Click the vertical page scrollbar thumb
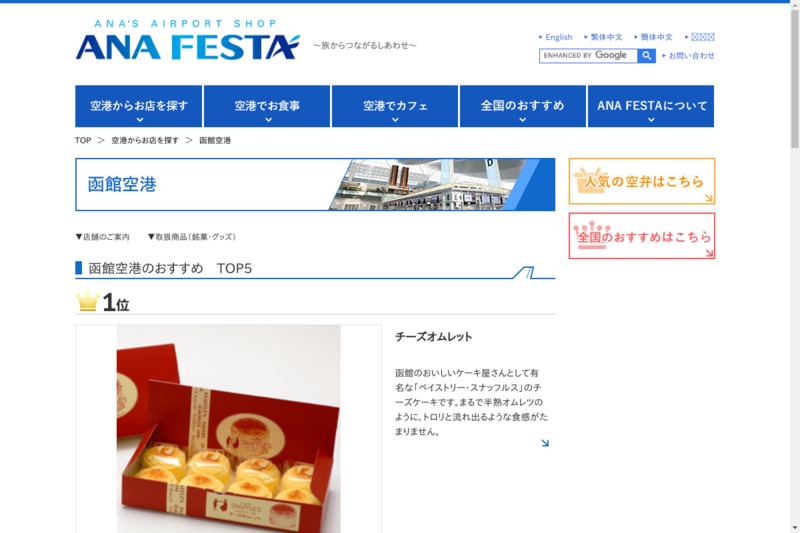The image size is (800, 533). point(795,79)
